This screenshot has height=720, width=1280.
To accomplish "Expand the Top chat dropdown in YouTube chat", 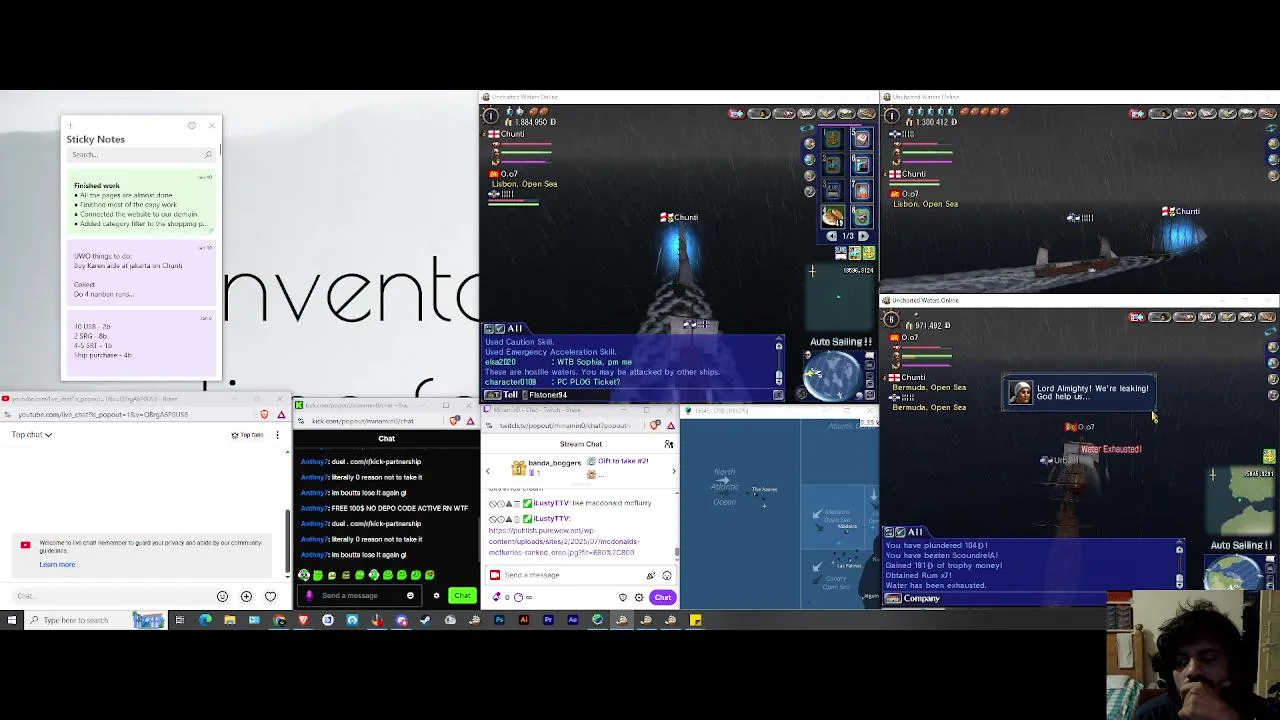I will [32, 435].
